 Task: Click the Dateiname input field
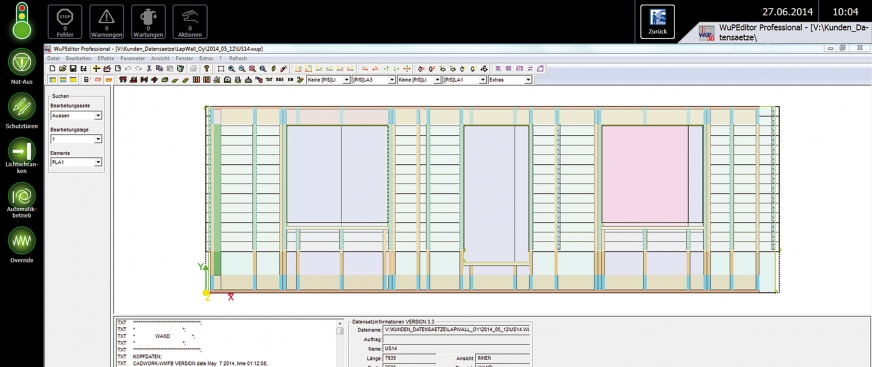click(456, 330)
